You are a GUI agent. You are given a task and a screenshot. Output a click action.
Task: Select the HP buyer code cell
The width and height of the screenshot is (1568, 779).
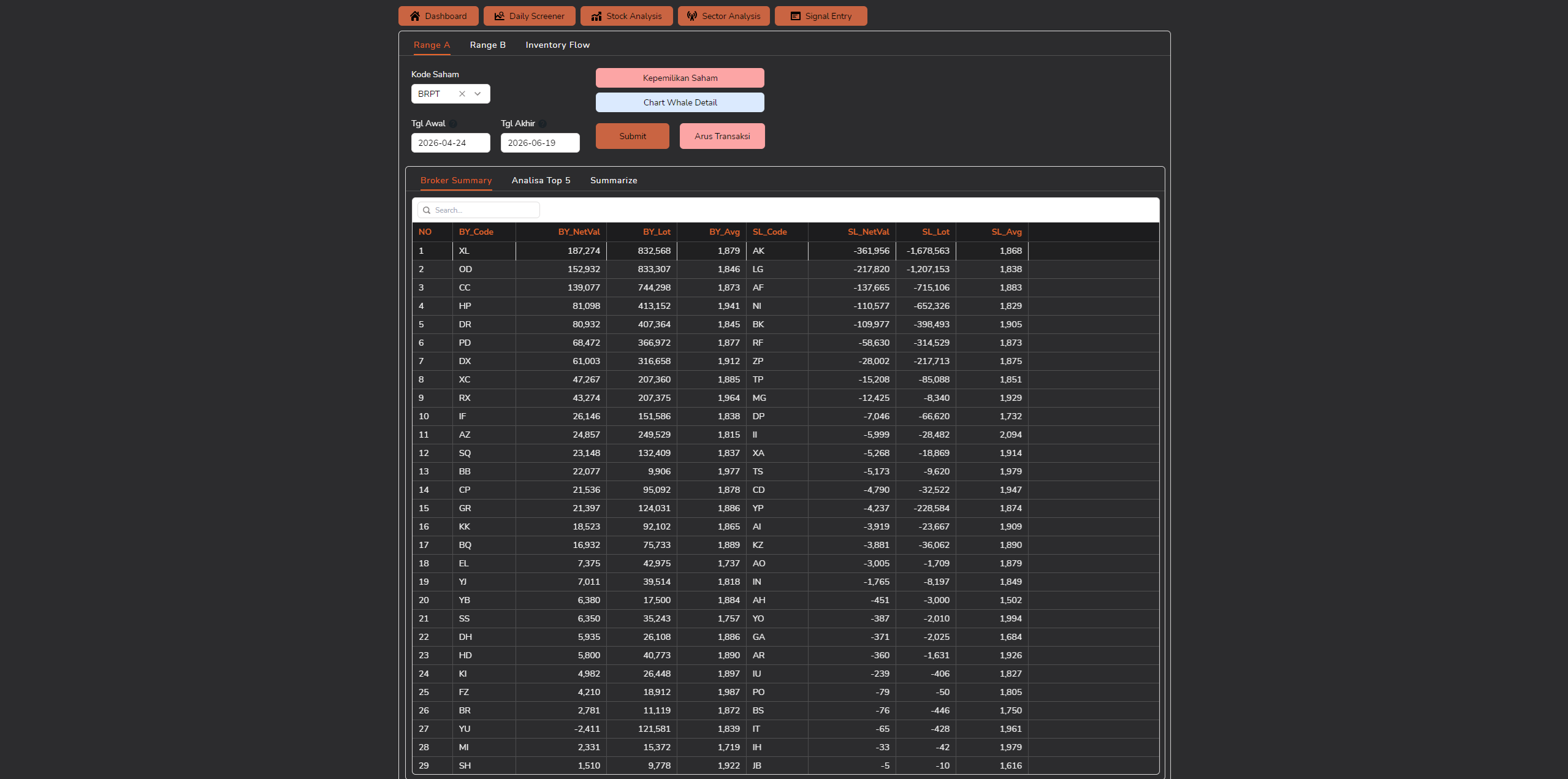(484, 306)
